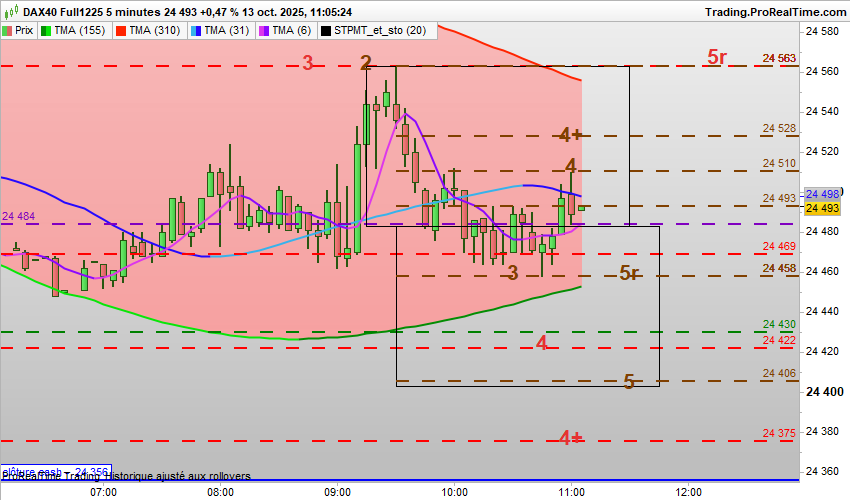Click the red 24 563 level label
The image size is (850, 500).
[779, 58]
